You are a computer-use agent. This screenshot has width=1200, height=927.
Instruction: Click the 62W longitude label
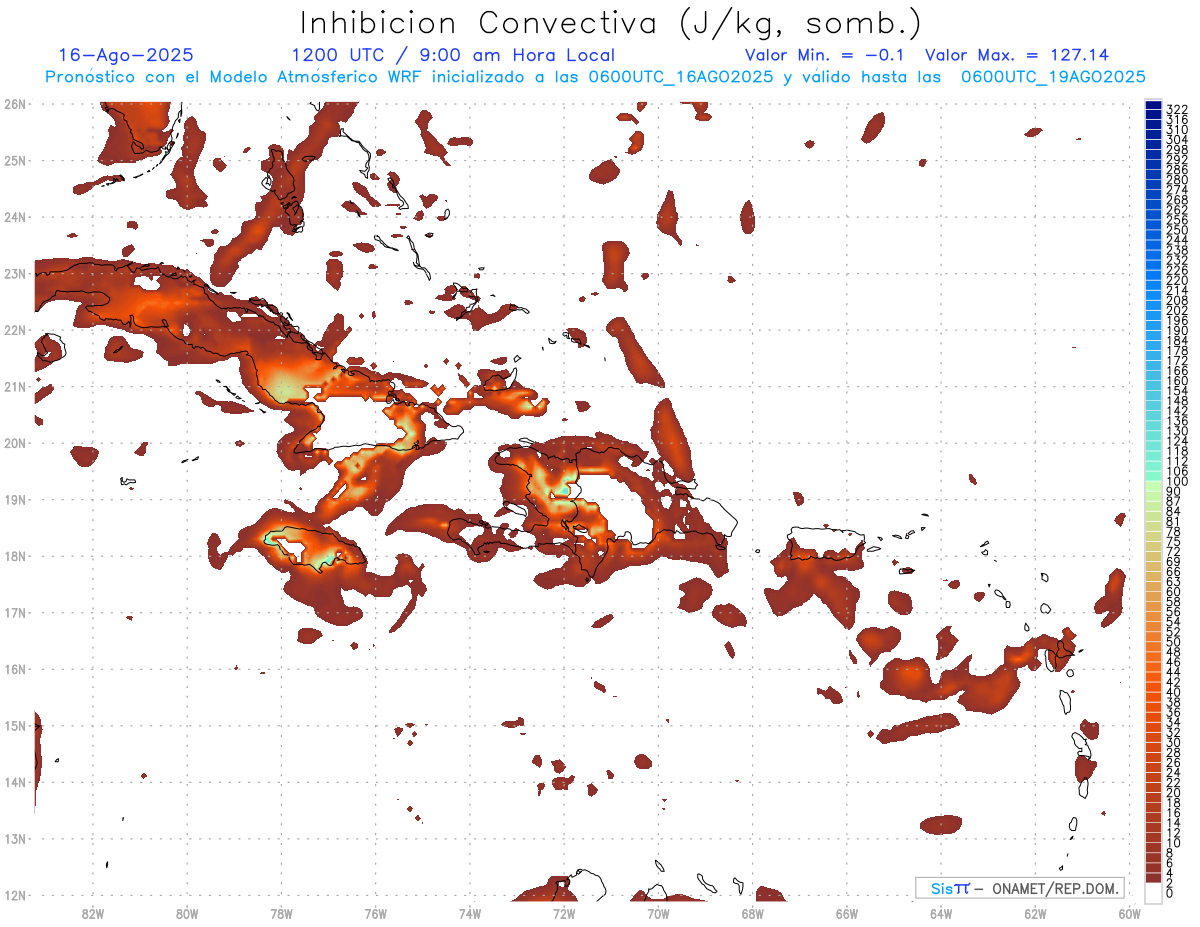click(x=1036, y=913)
